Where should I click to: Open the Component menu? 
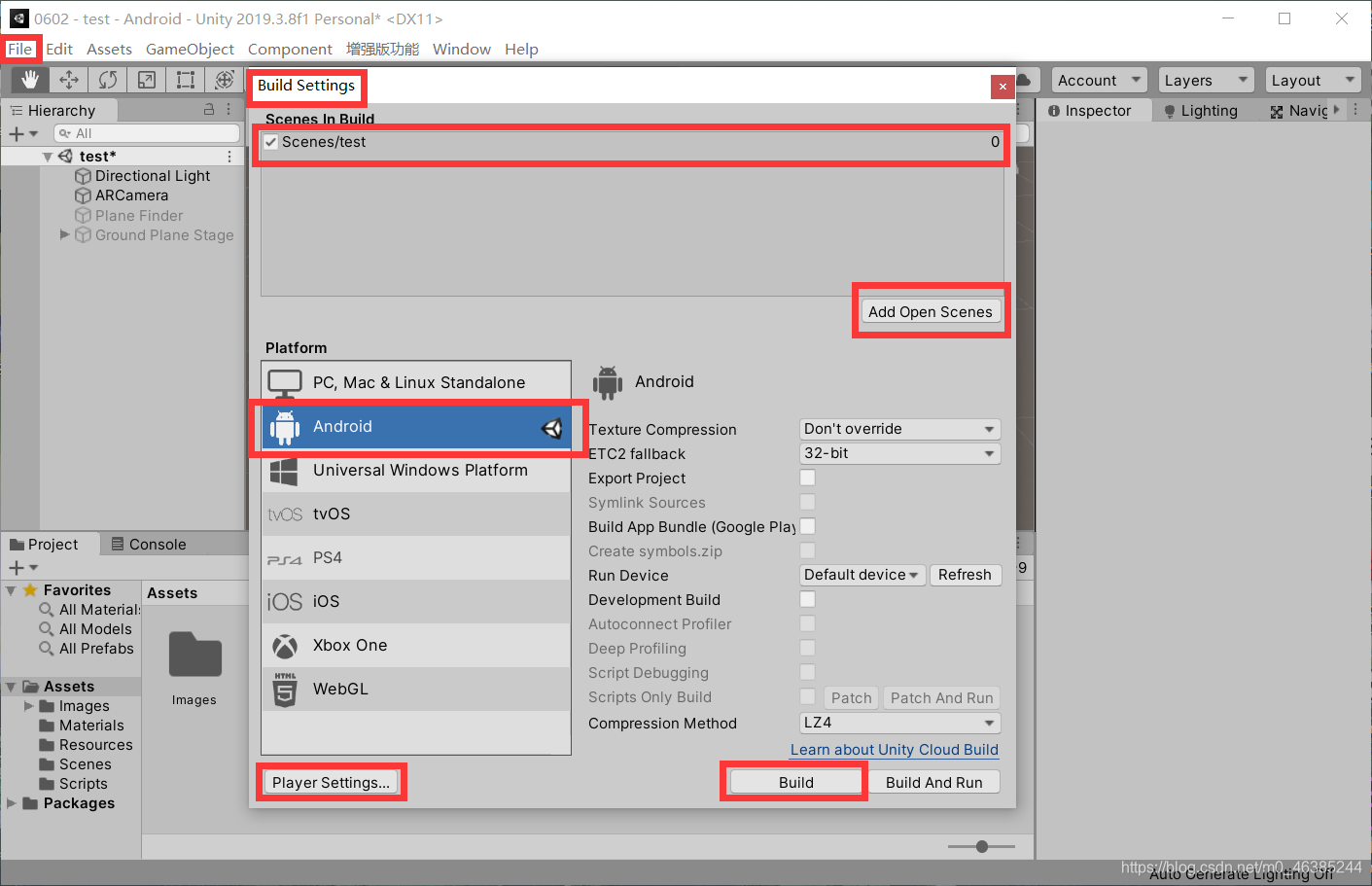[290, 50]
